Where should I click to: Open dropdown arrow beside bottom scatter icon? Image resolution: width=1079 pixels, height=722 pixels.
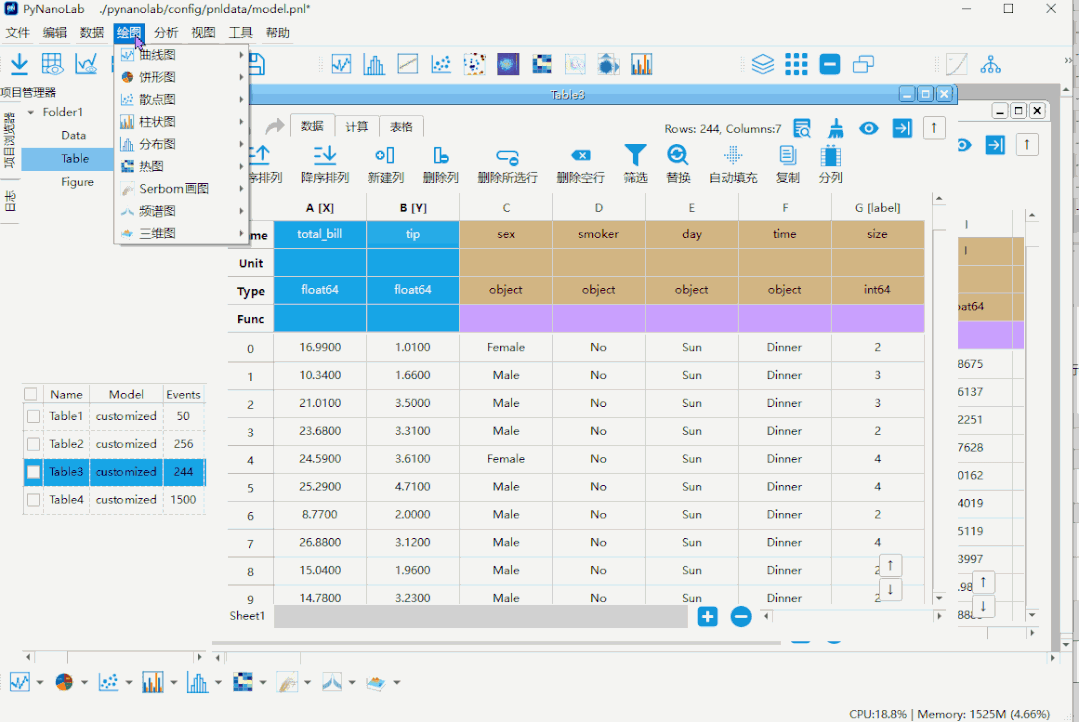click(x=129, y=683)
